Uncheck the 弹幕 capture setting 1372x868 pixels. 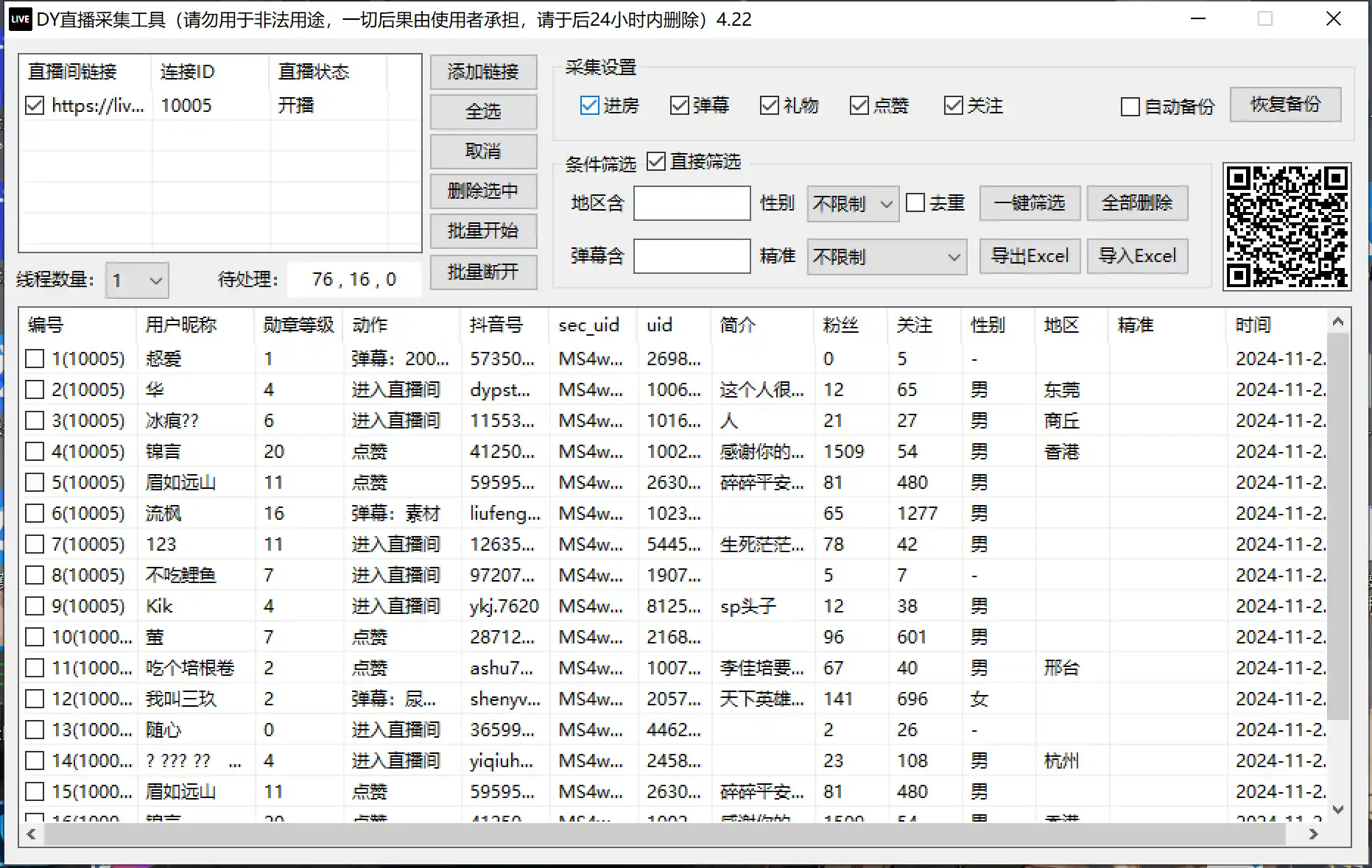[x=679, y=105]
